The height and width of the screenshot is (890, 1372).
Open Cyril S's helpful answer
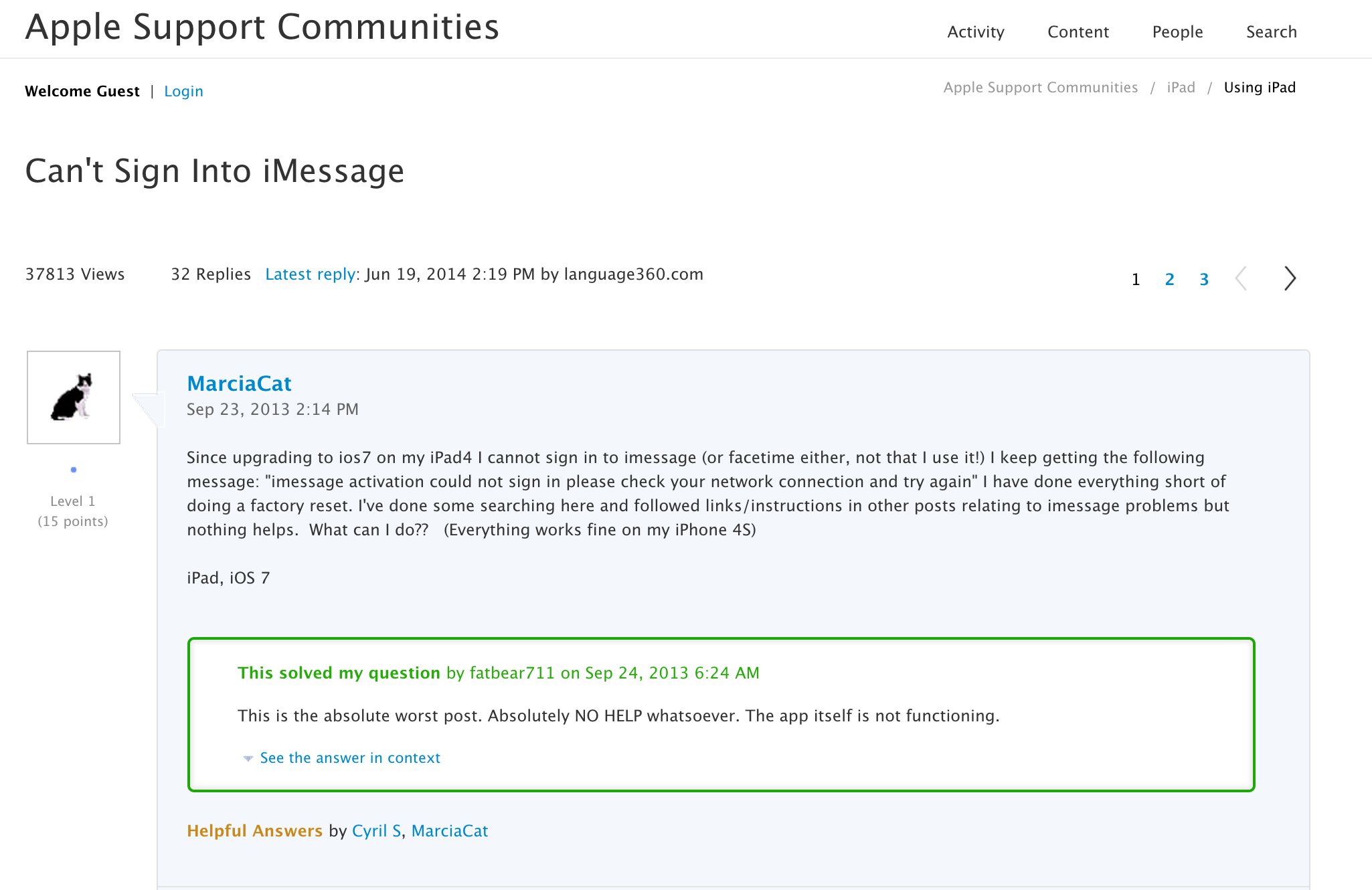pos(375,830)
